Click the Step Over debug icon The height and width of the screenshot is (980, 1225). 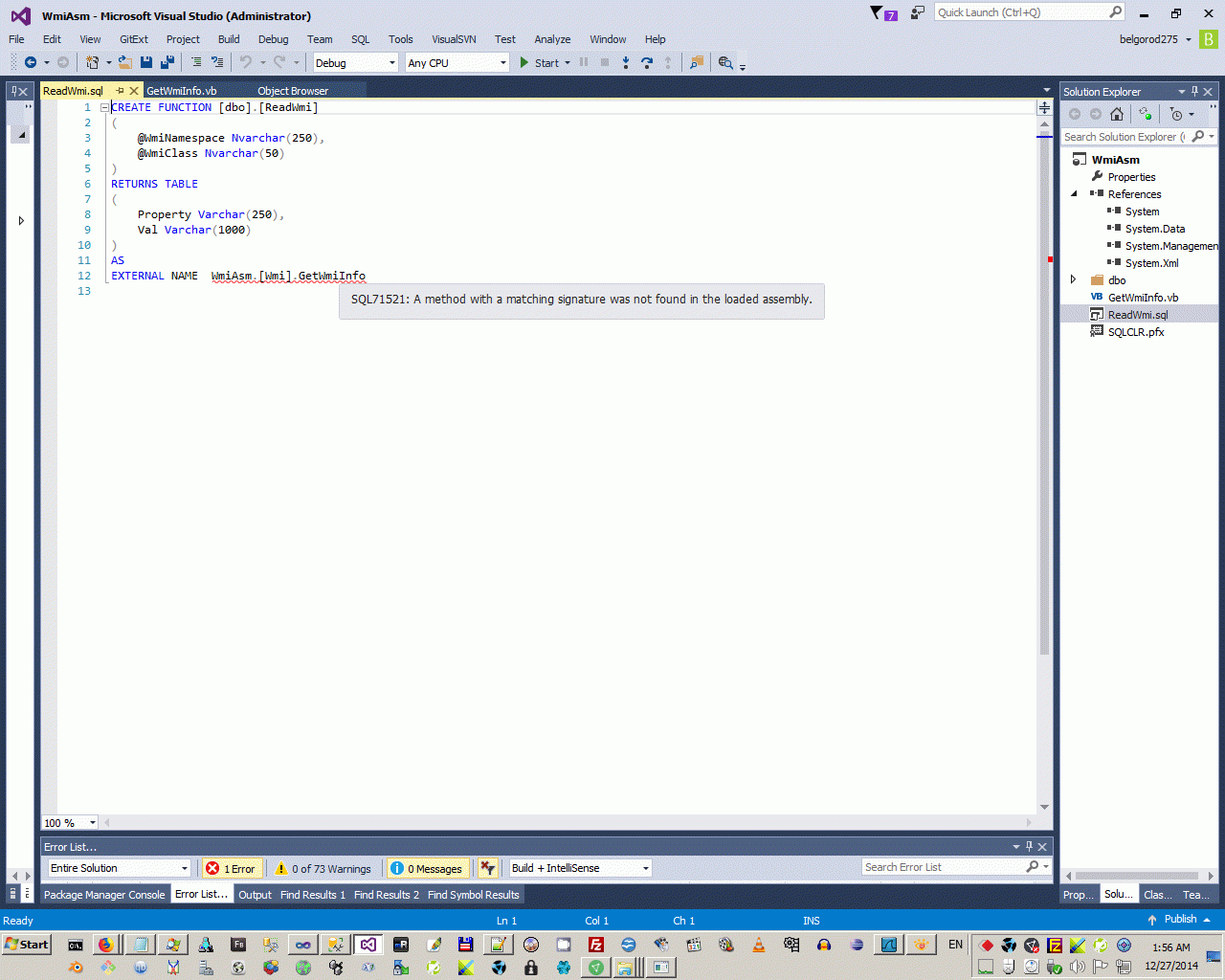click(647, 62)
